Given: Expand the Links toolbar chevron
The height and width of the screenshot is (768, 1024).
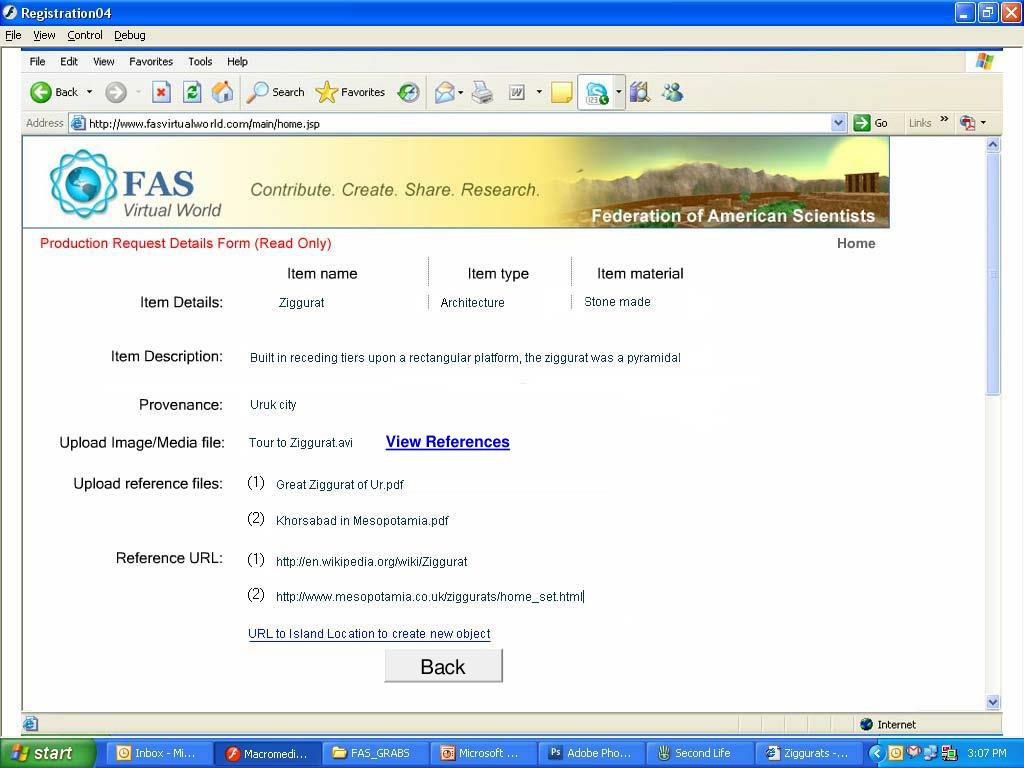Looking at the screenshot, I should coord(944,120).
